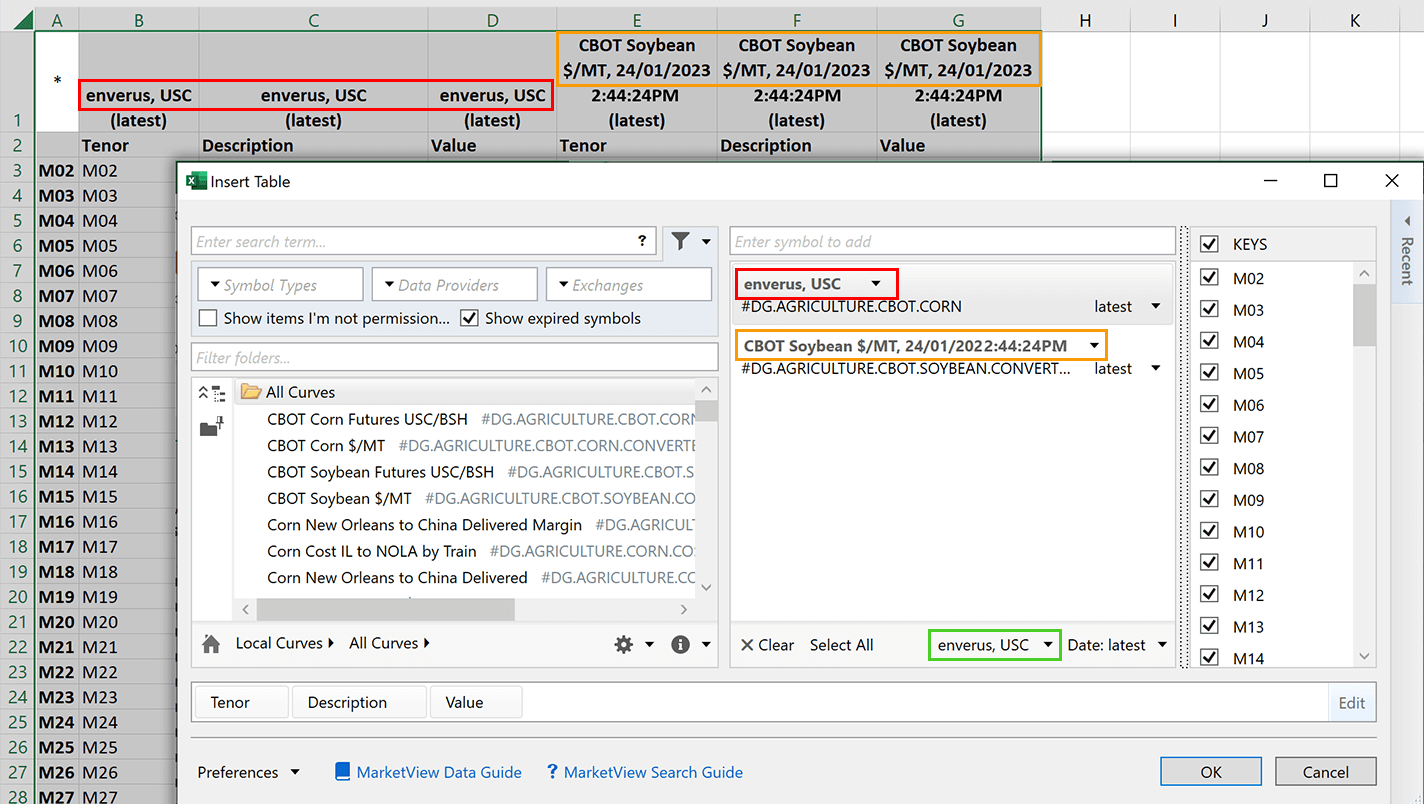Viewport: 1424px width, 804px height.
Task: Open the gear settings icon
Action: pyautogui.click(x=624, y=645)
